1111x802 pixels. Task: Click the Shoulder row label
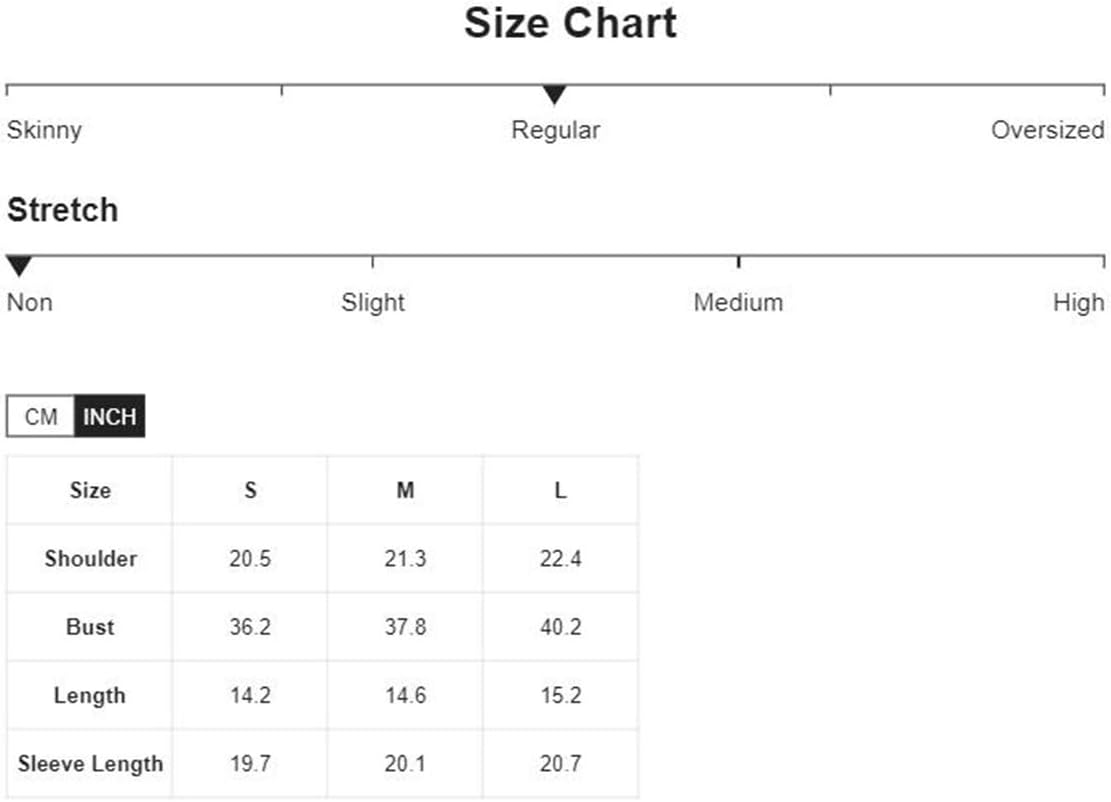pos(90,558)
